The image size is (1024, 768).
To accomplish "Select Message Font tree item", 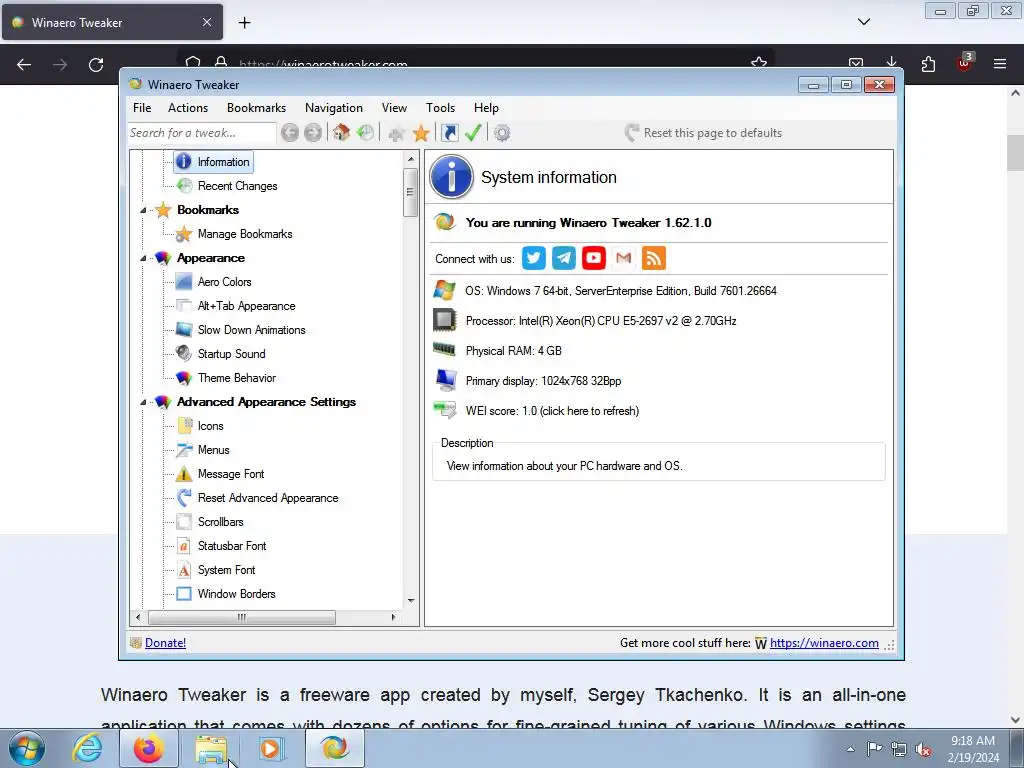I will [231, 474].
